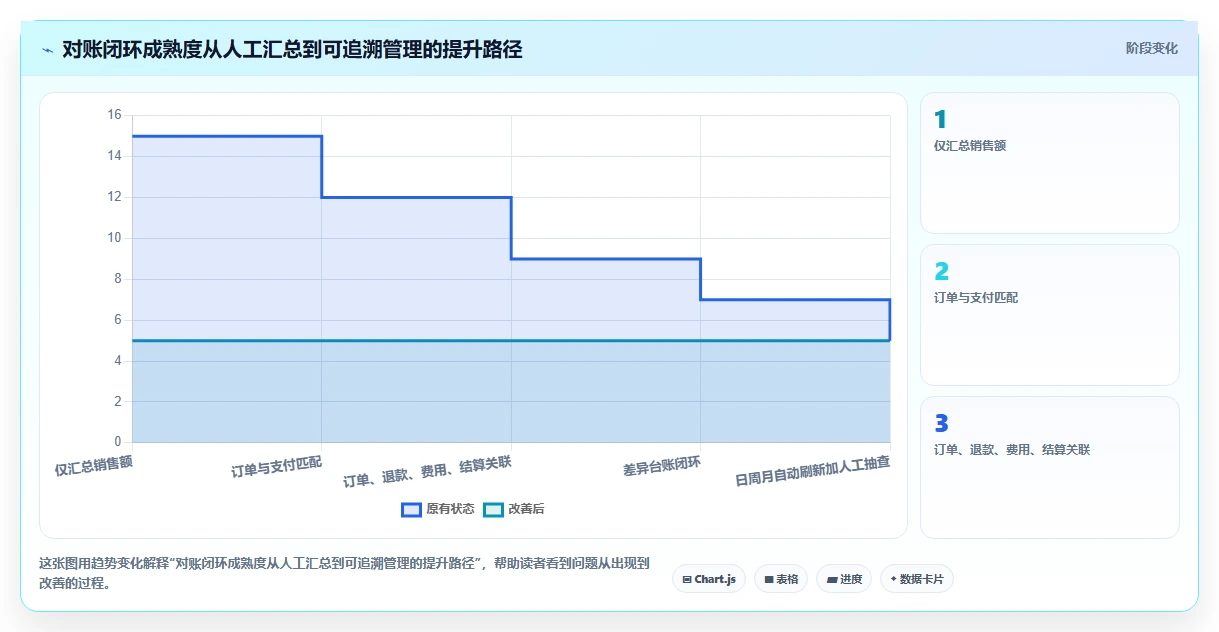Click the large numeral 1 in first card
Image resolution: width=1219 pixels, height=632 pixels.
click(940, 120)
